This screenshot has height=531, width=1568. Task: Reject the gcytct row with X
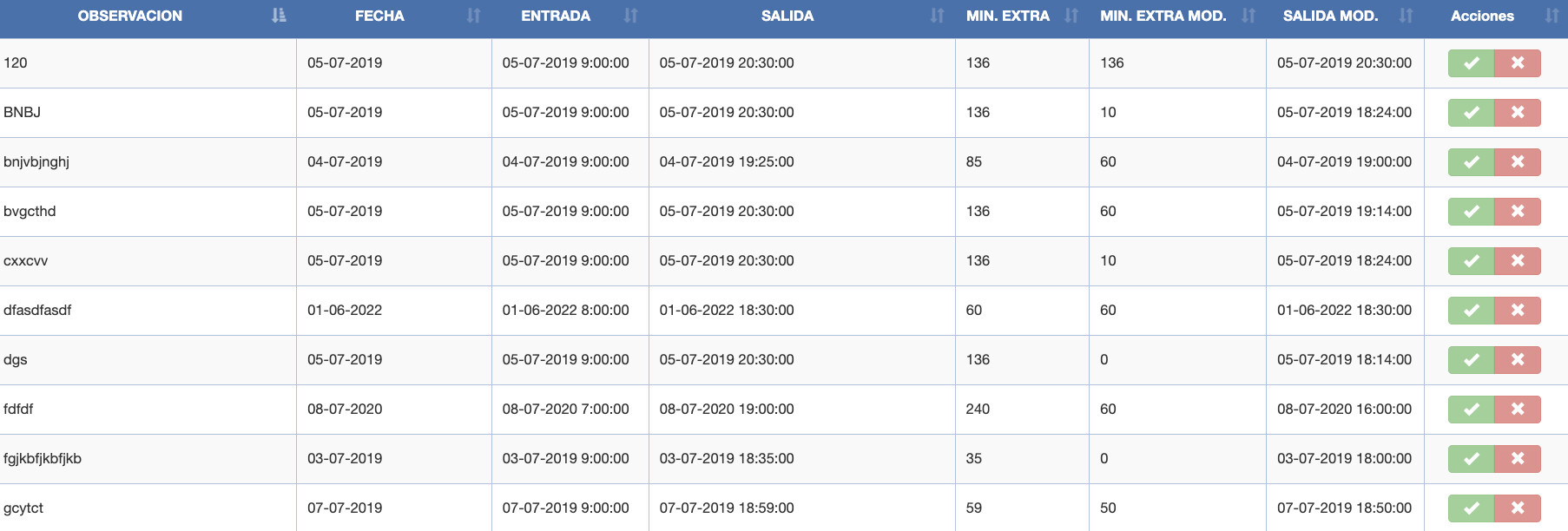pyautogui.click(x=1518, y=508)
